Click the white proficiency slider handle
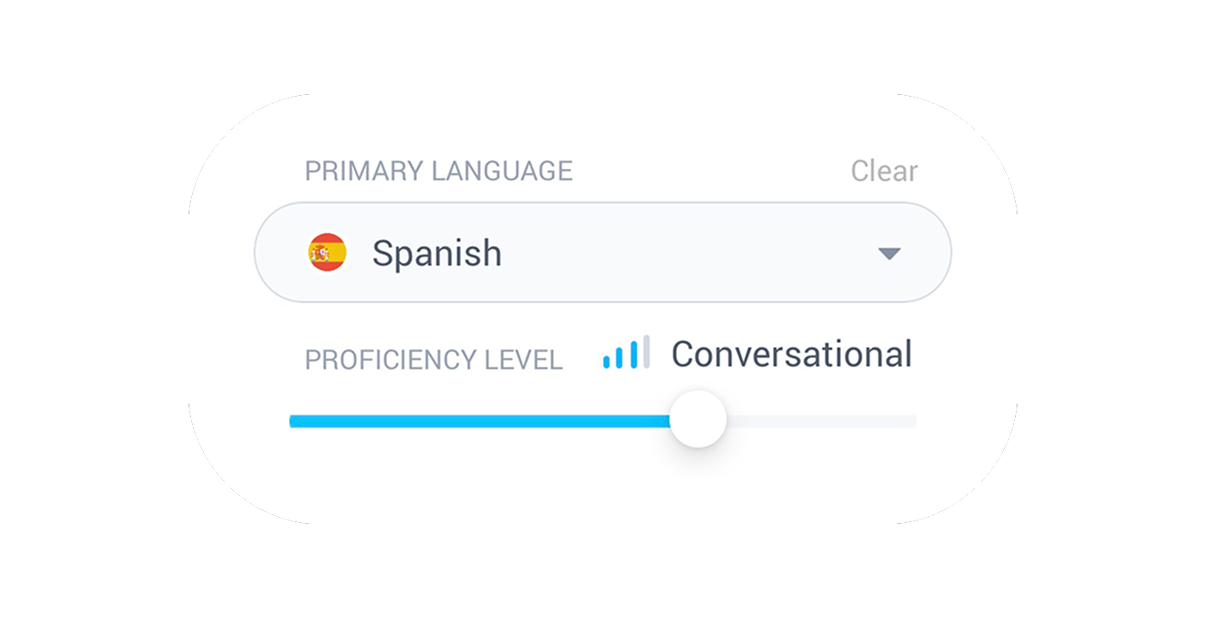 pyautogui.click(x=697, y=419)
